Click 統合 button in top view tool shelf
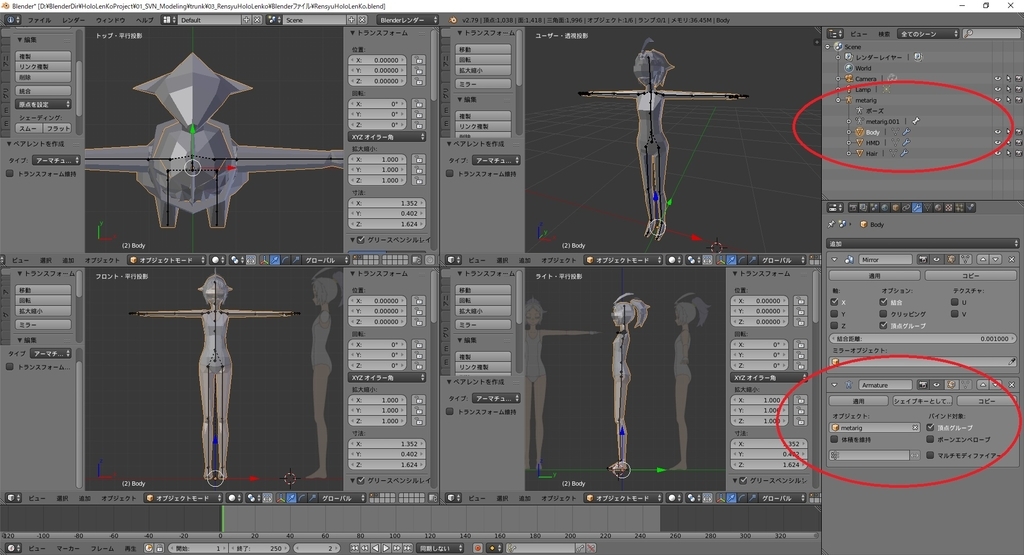 (43, 91)
